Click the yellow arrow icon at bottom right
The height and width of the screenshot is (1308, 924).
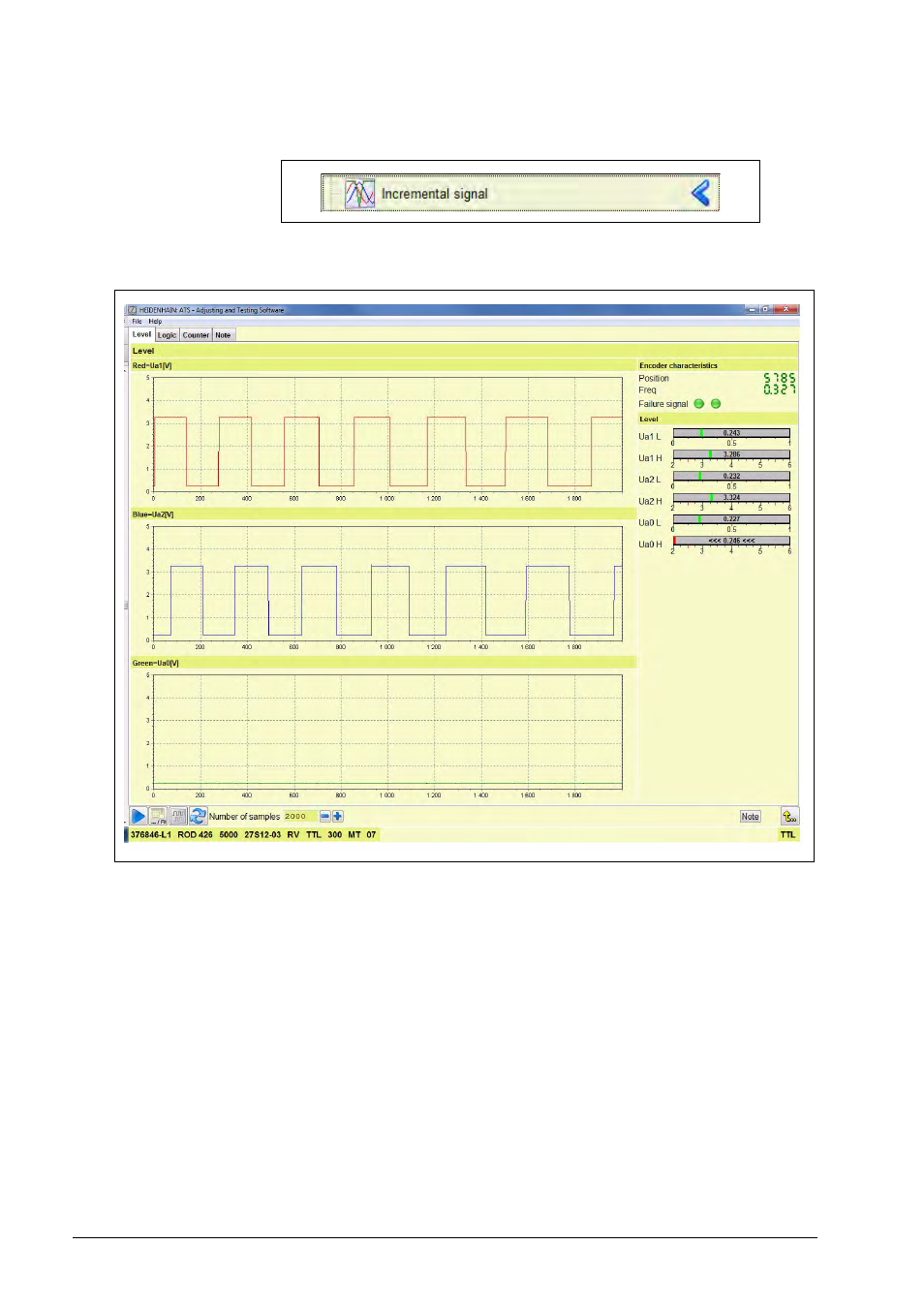[789, 817]
